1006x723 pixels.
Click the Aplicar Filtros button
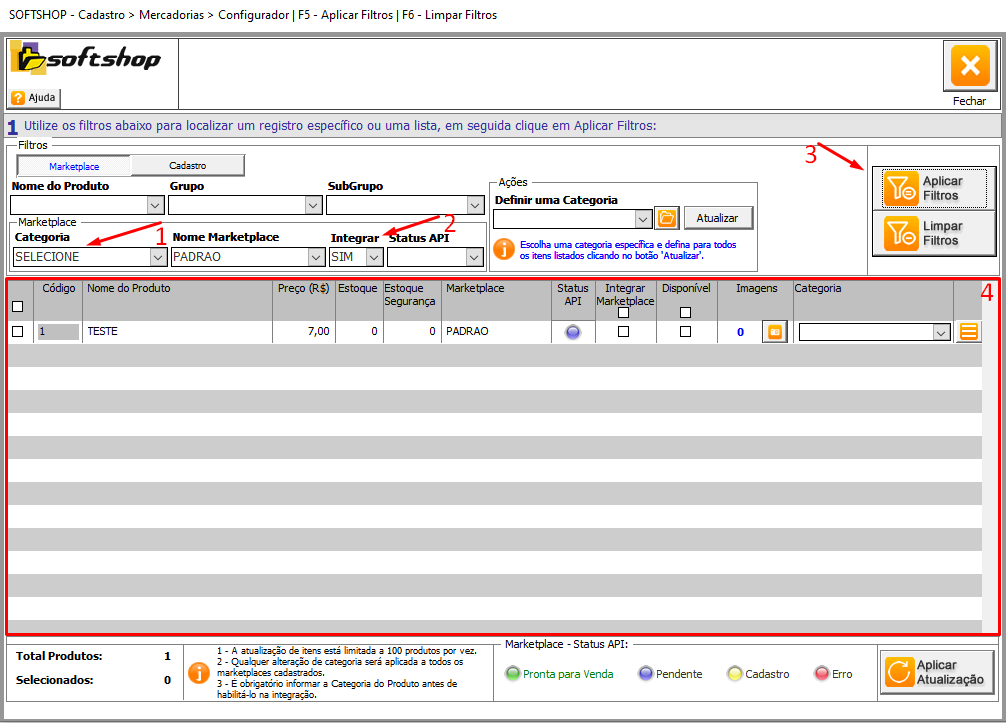933,188
